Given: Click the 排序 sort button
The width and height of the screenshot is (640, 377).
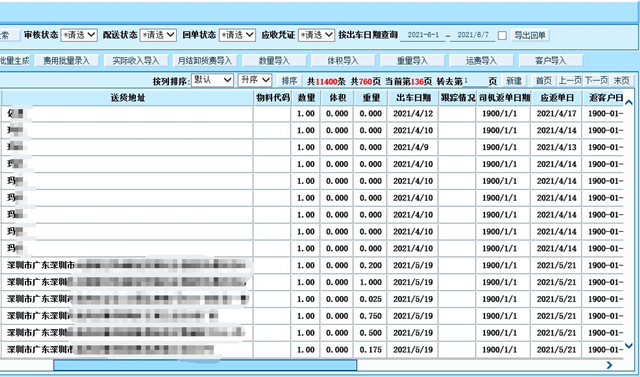Looking at the screenshot, I should coord(289,81).
